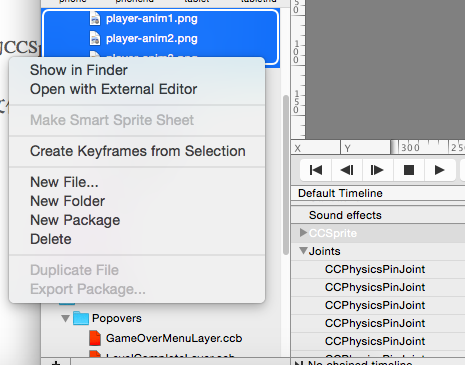Select player-anim2.png file name
This screenshot has width=465, height=365.
(152, 39)
